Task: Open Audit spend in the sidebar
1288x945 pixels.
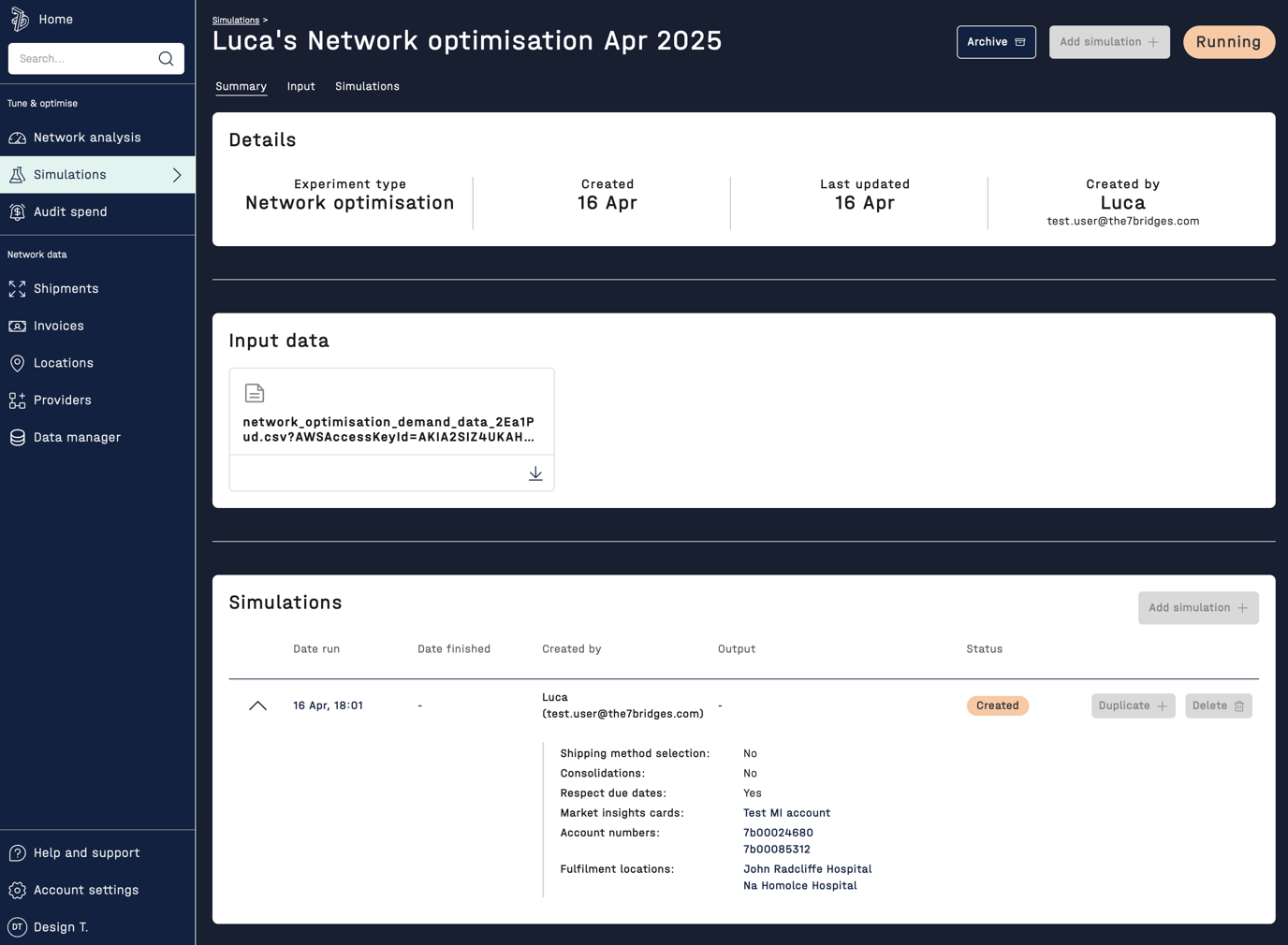Action: [69, 212]
